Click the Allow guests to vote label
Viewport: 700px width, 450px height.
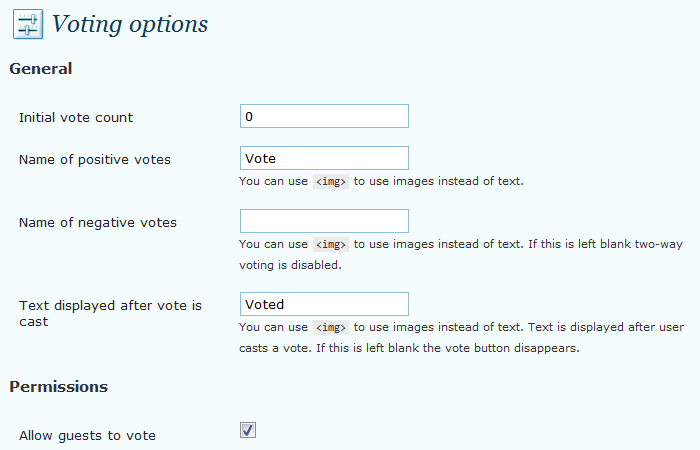(88, 435)
